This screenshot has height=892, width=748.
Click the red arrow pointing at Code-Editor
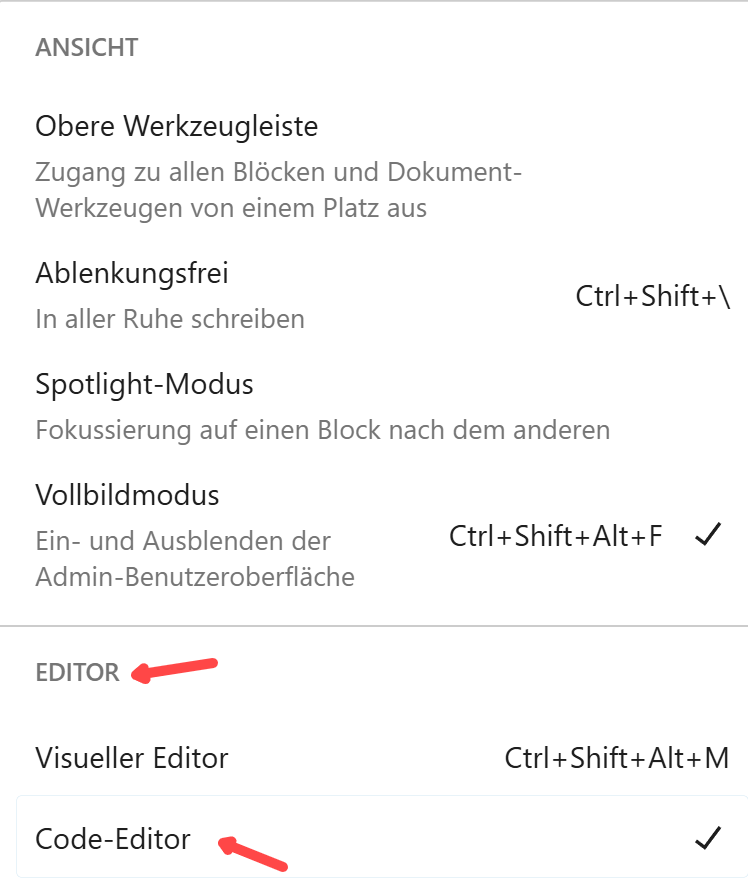pos(254,855)
